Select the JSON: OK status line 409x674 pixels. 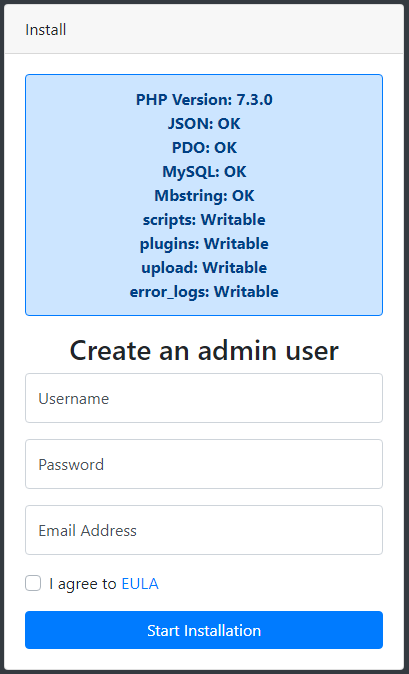click(x=204, y=124)
